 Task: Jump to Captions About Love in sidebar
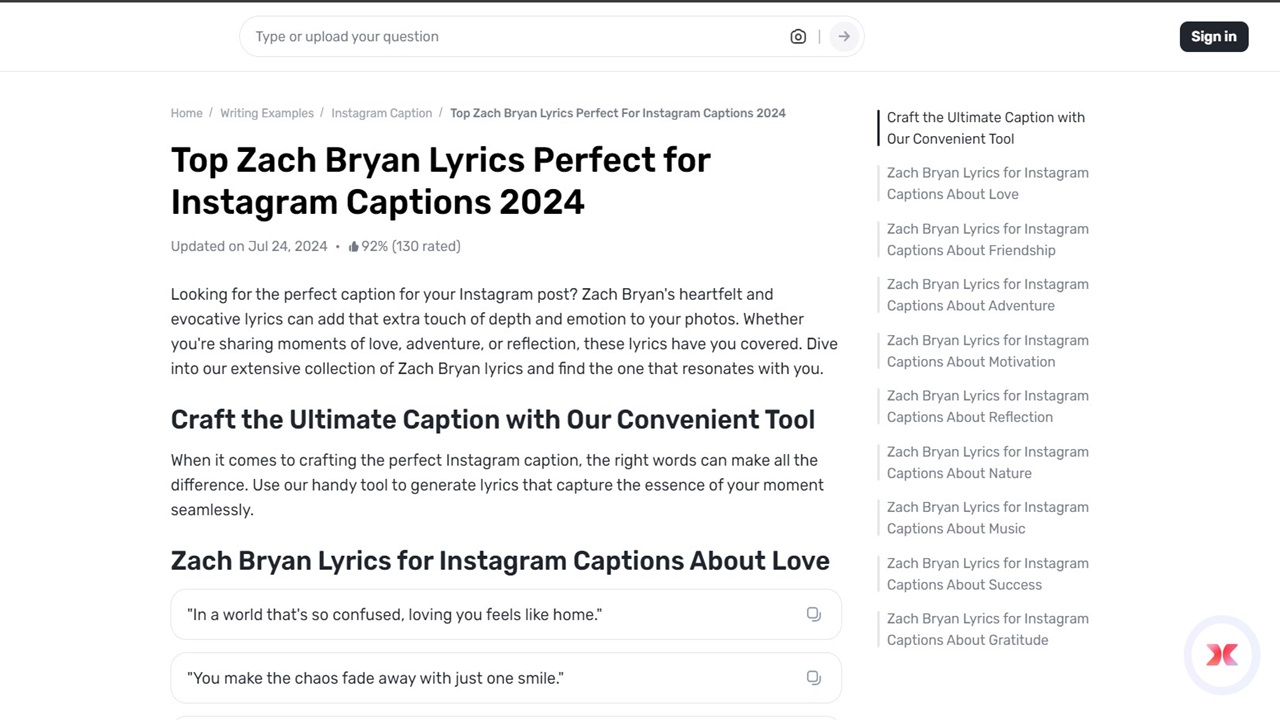coord(988,184)
